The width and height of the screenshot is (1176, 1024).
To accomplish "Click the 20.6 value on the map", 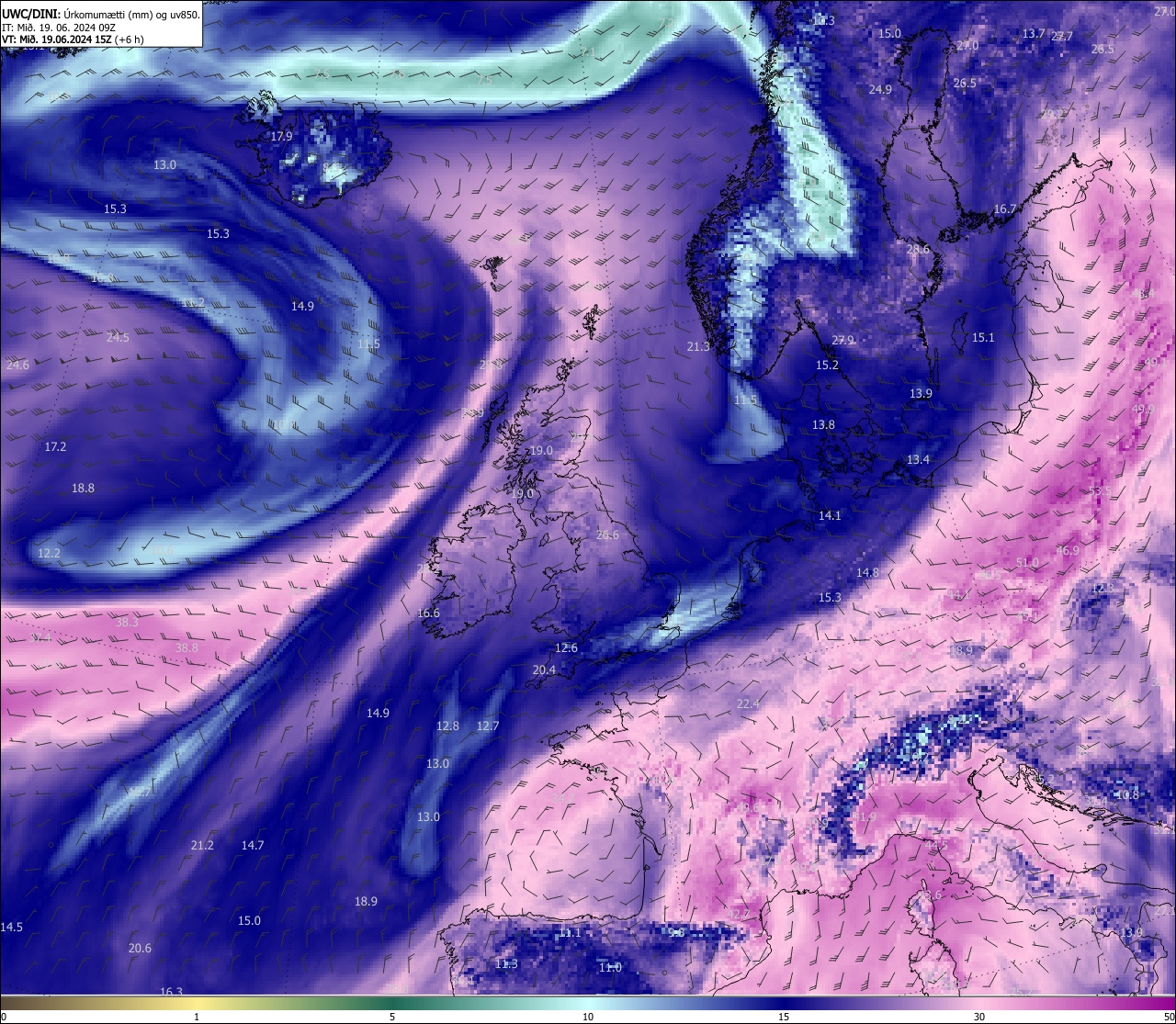I will tap(140, 948).
